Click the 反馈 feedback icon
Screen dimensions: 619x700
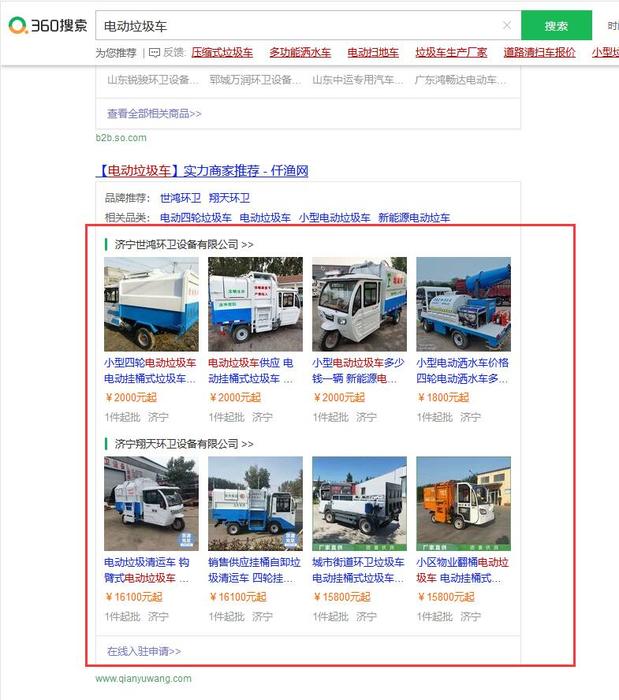tap(154, 53)
